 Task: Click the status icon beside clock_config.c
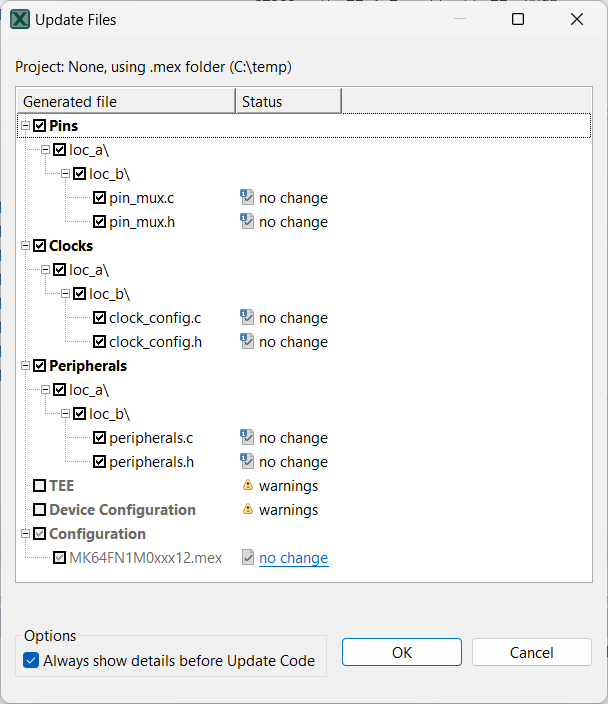(x=247, y=318)
